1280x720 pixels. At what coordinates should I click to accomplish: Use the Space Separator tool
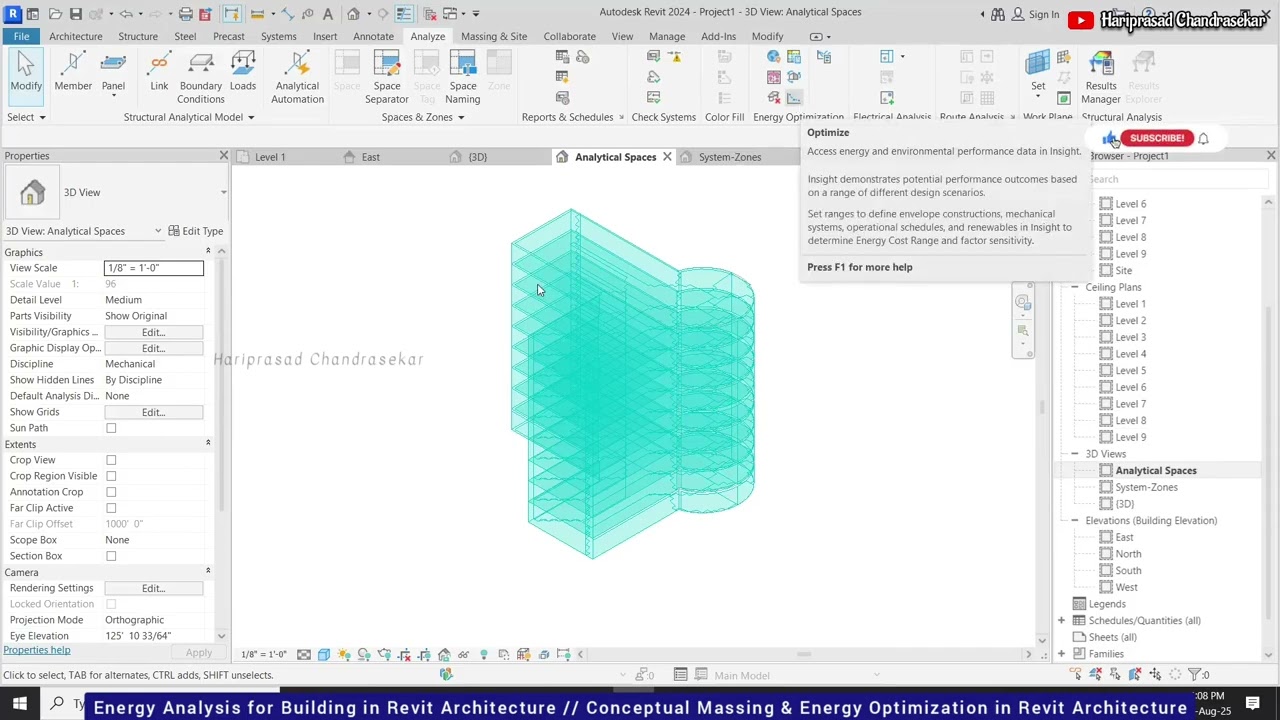point(387,78)
